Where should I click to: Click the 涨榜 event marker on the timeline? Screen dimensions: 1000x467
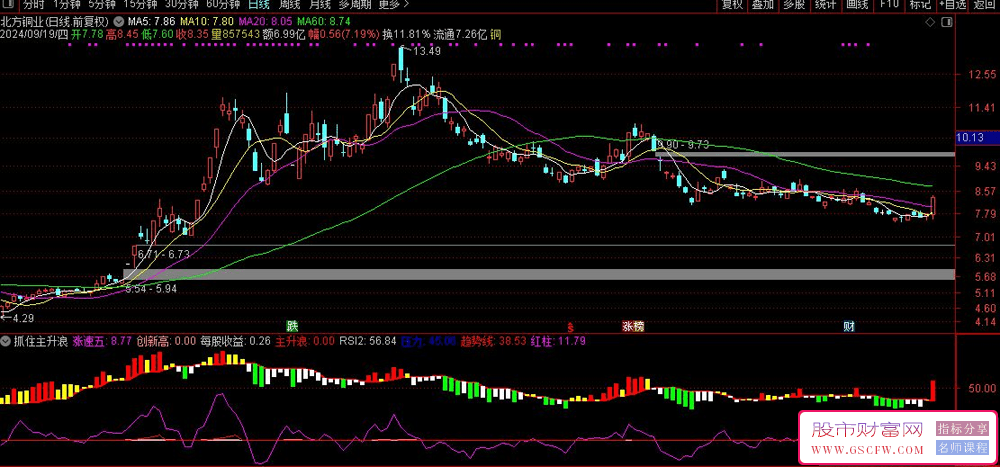click(633, 326)
